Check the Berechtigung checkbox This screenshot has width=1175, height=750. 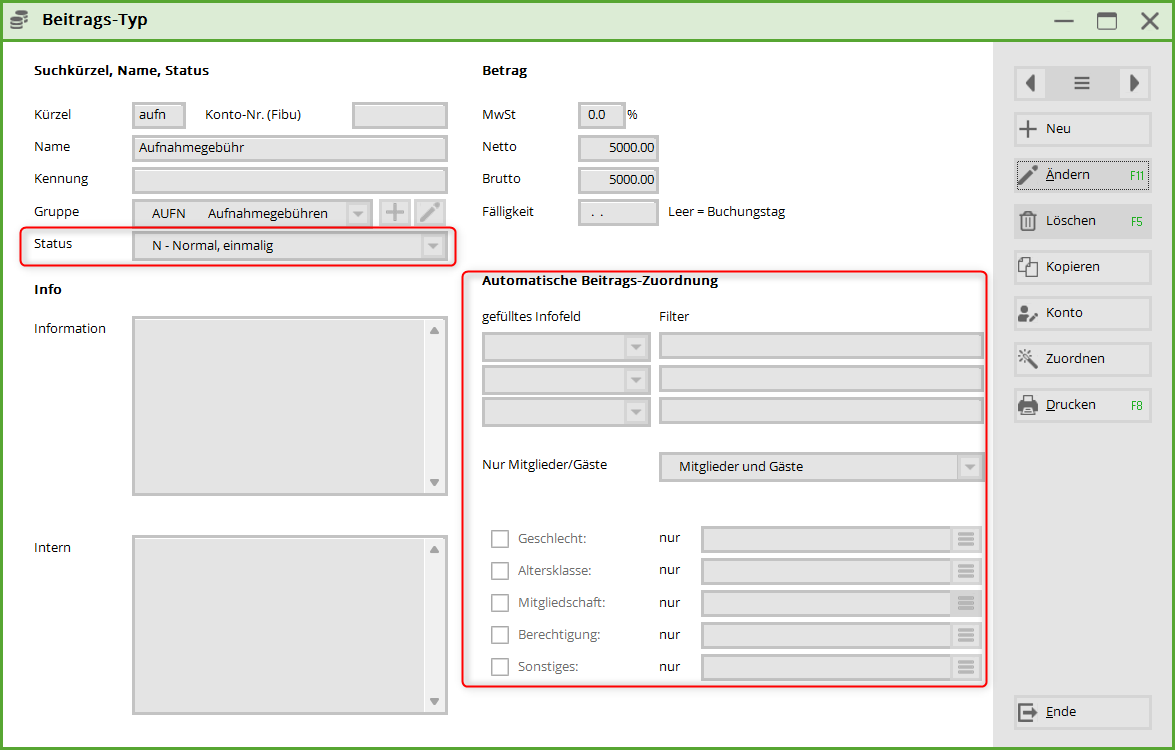click(x=500, y=636)
